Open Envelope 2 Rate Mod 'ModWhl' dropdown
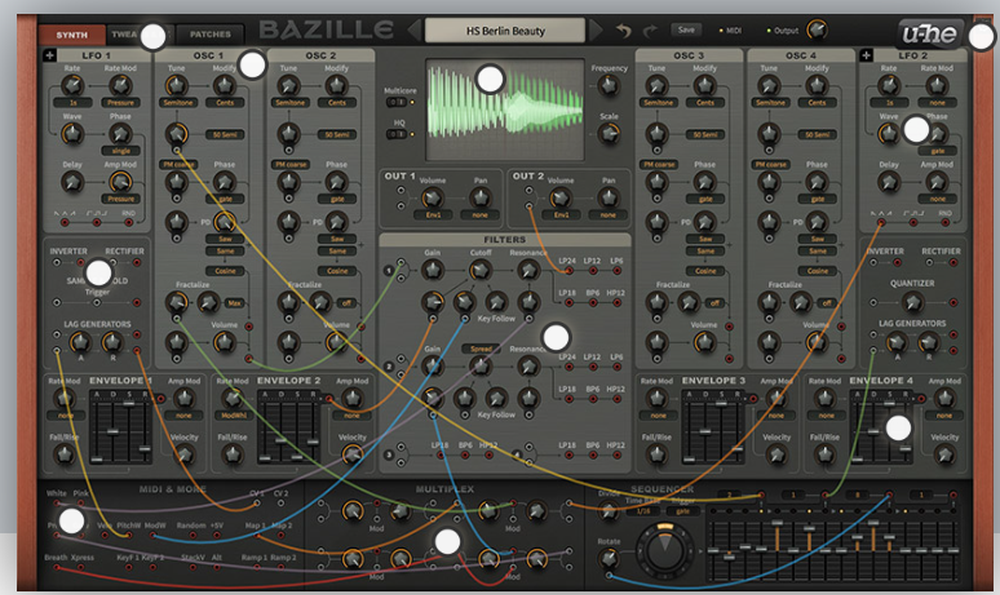This screenshot has height=595, width=1000. coord(233,415)
